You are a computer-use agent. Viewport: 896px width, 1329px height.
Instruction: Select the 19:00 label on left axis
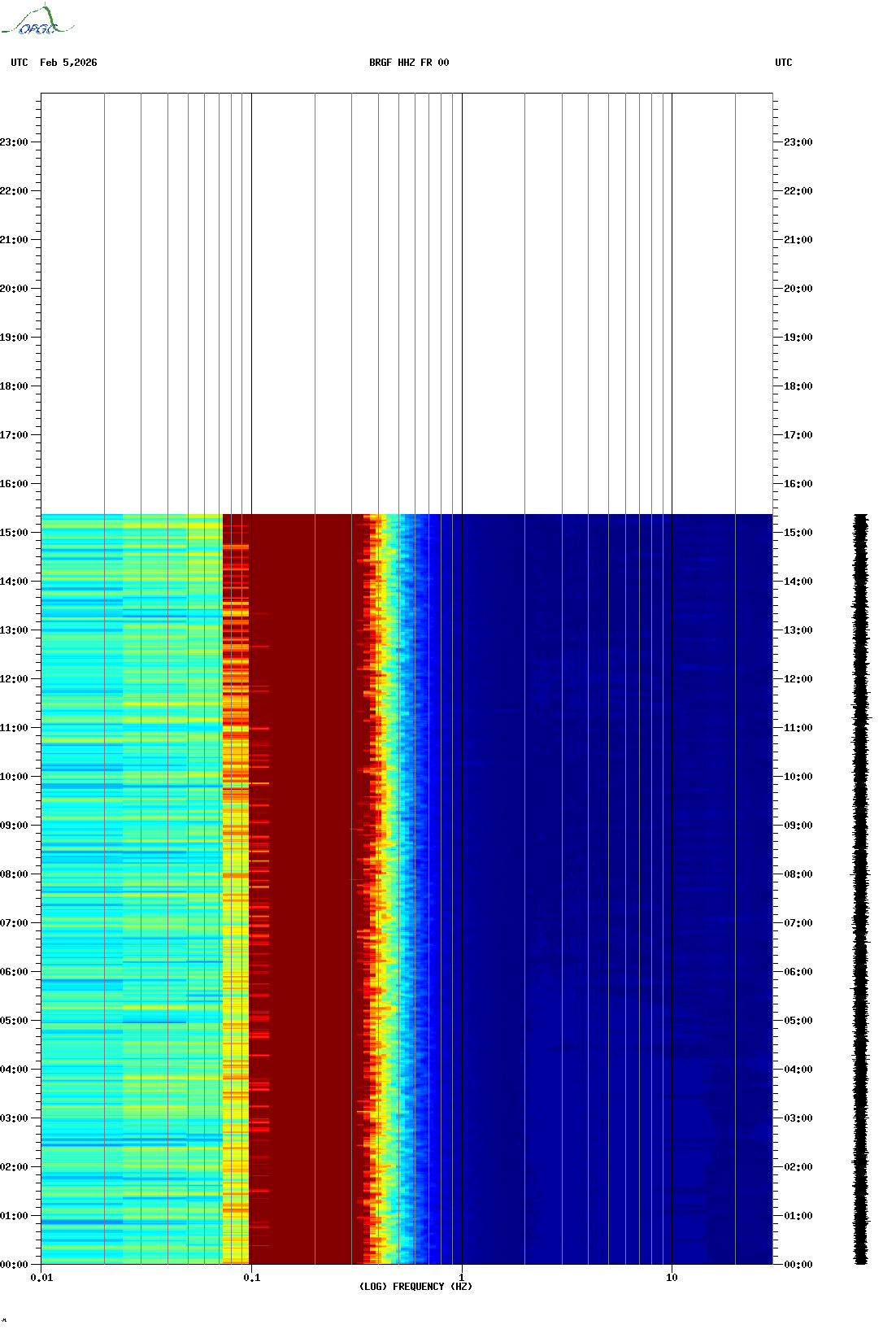(x=14, y=338)
